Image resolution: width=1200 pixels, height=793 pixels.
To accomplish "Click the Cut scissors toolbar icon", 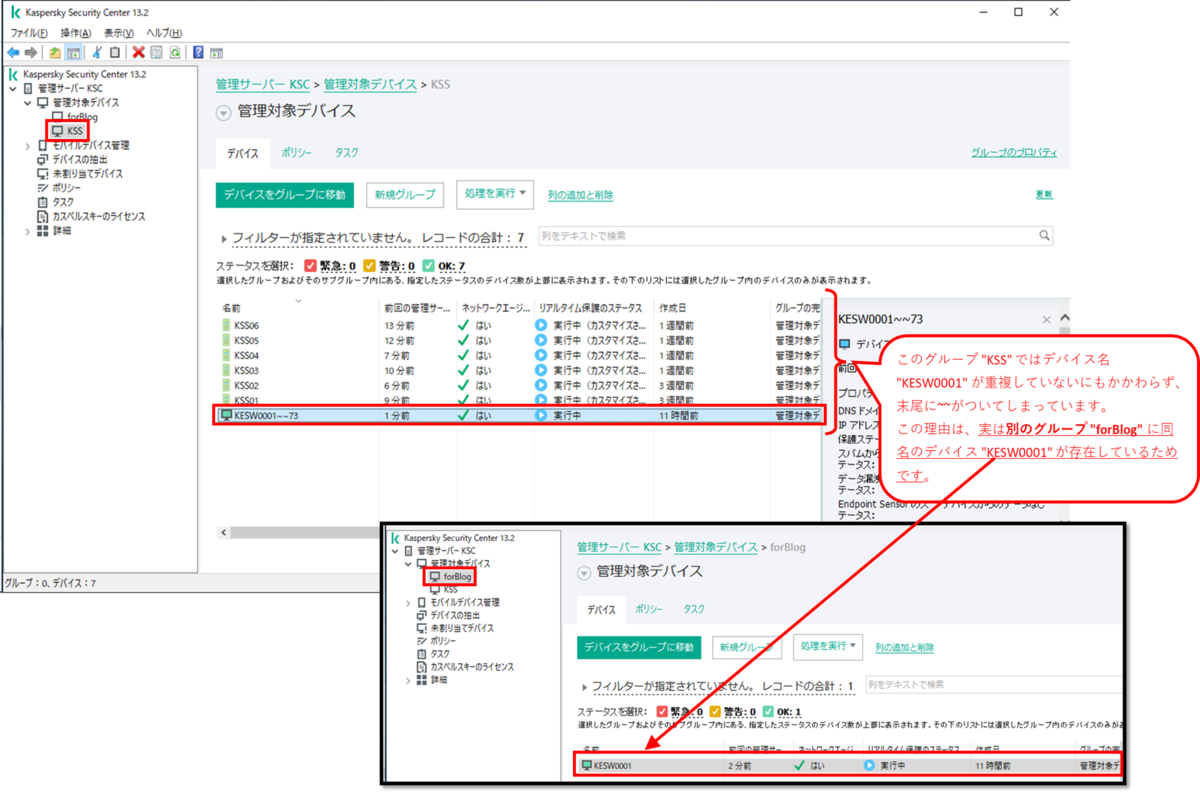I will point(97,52).
